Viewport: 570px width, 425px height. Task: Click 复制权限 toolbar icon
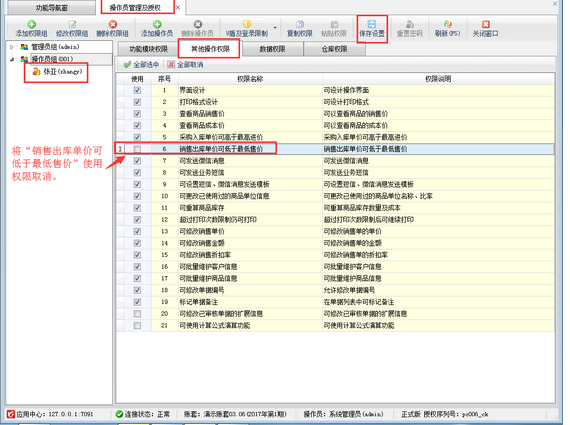300,24
